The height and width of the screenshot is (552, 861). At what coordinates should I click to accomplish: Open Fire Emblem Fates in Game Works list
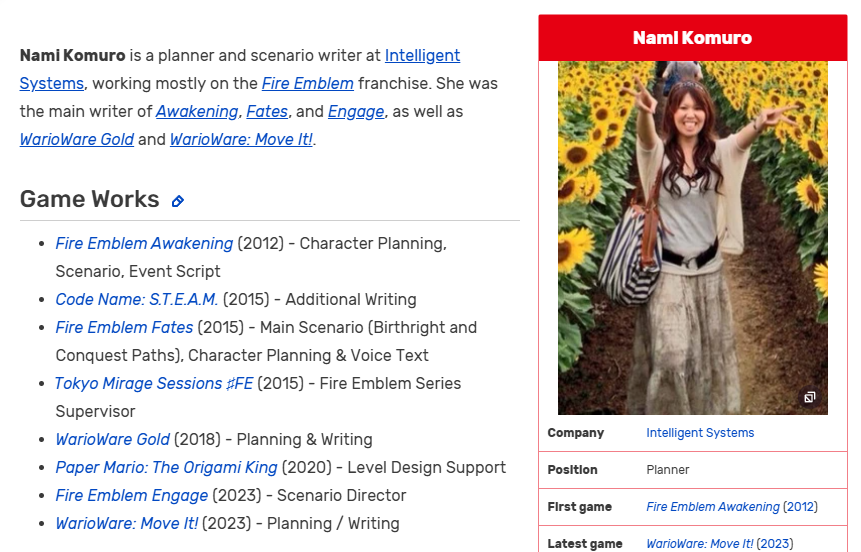pyautogui.click(x=124, y=327)
